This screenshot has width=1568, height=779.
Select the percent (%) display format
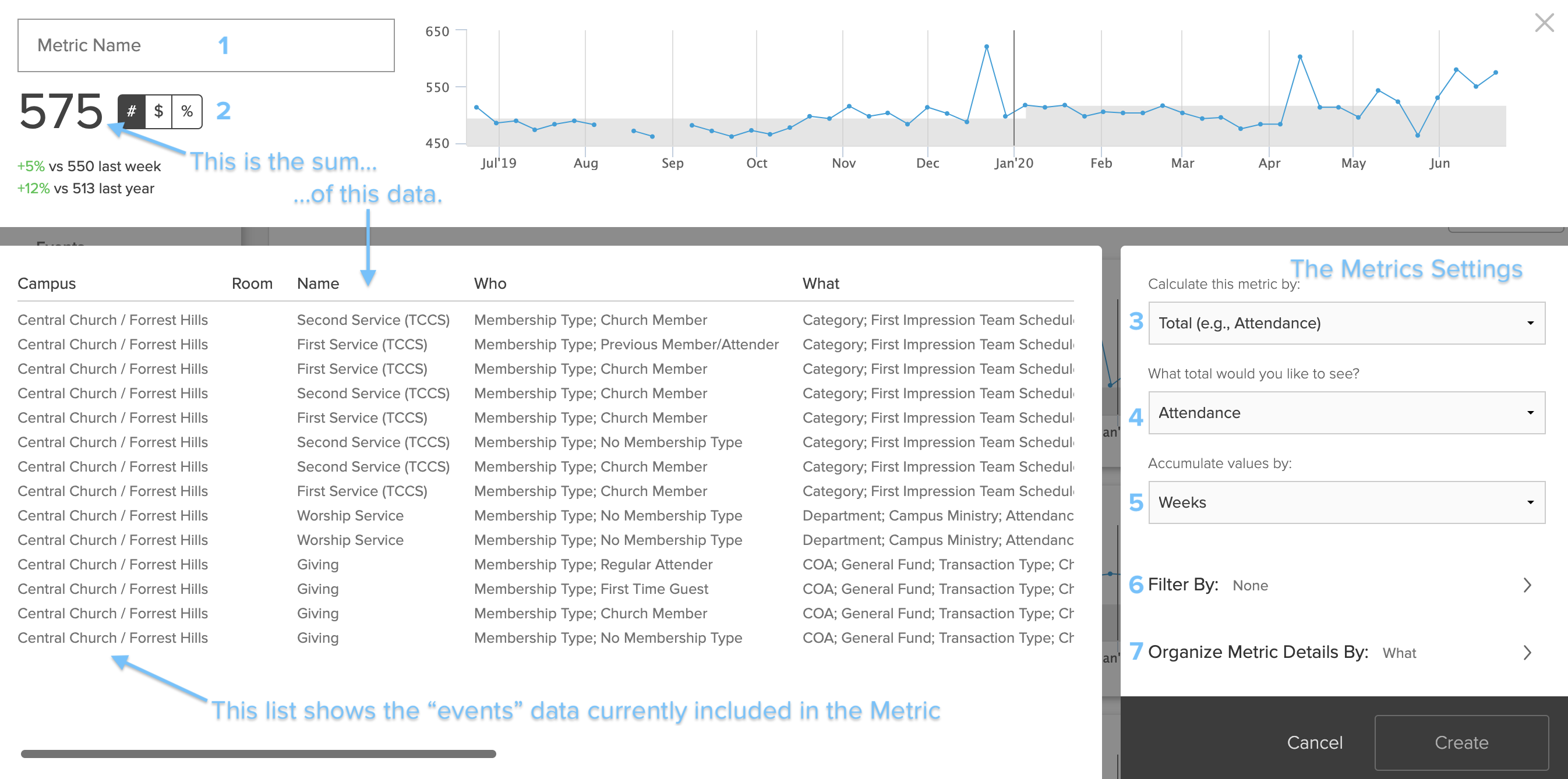(187, 111)
